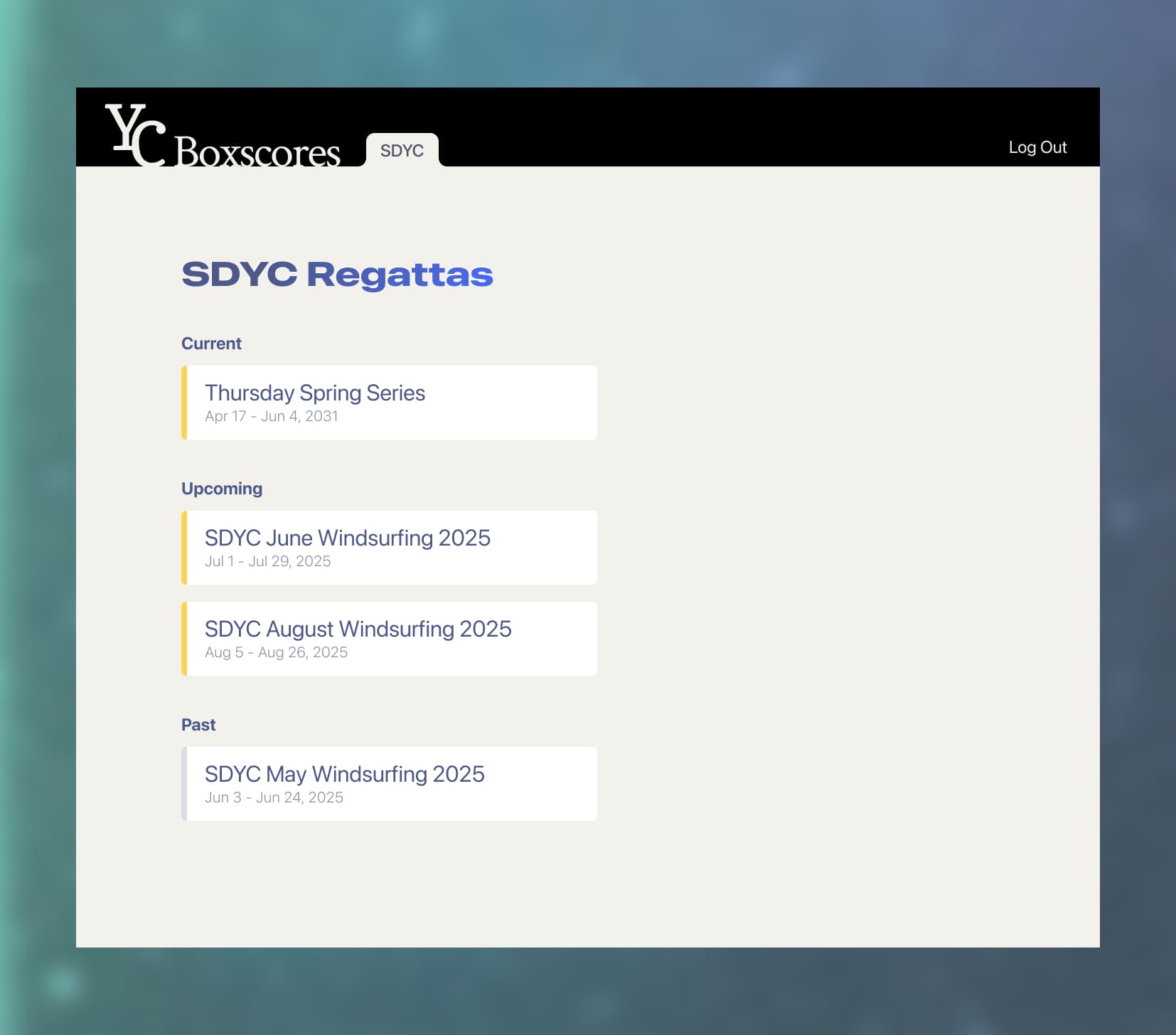Click the SDYC Regattas page heading
Viewport: 1176px width, 1035px height.
pyautogui.click(x=337, y=275)
